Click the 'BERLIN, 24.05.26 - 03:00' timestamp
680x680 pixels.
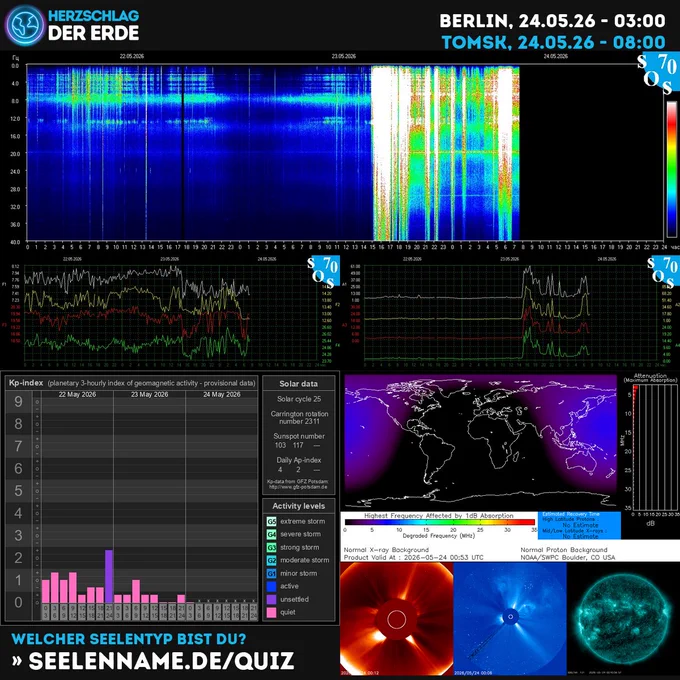click(552, 20)
